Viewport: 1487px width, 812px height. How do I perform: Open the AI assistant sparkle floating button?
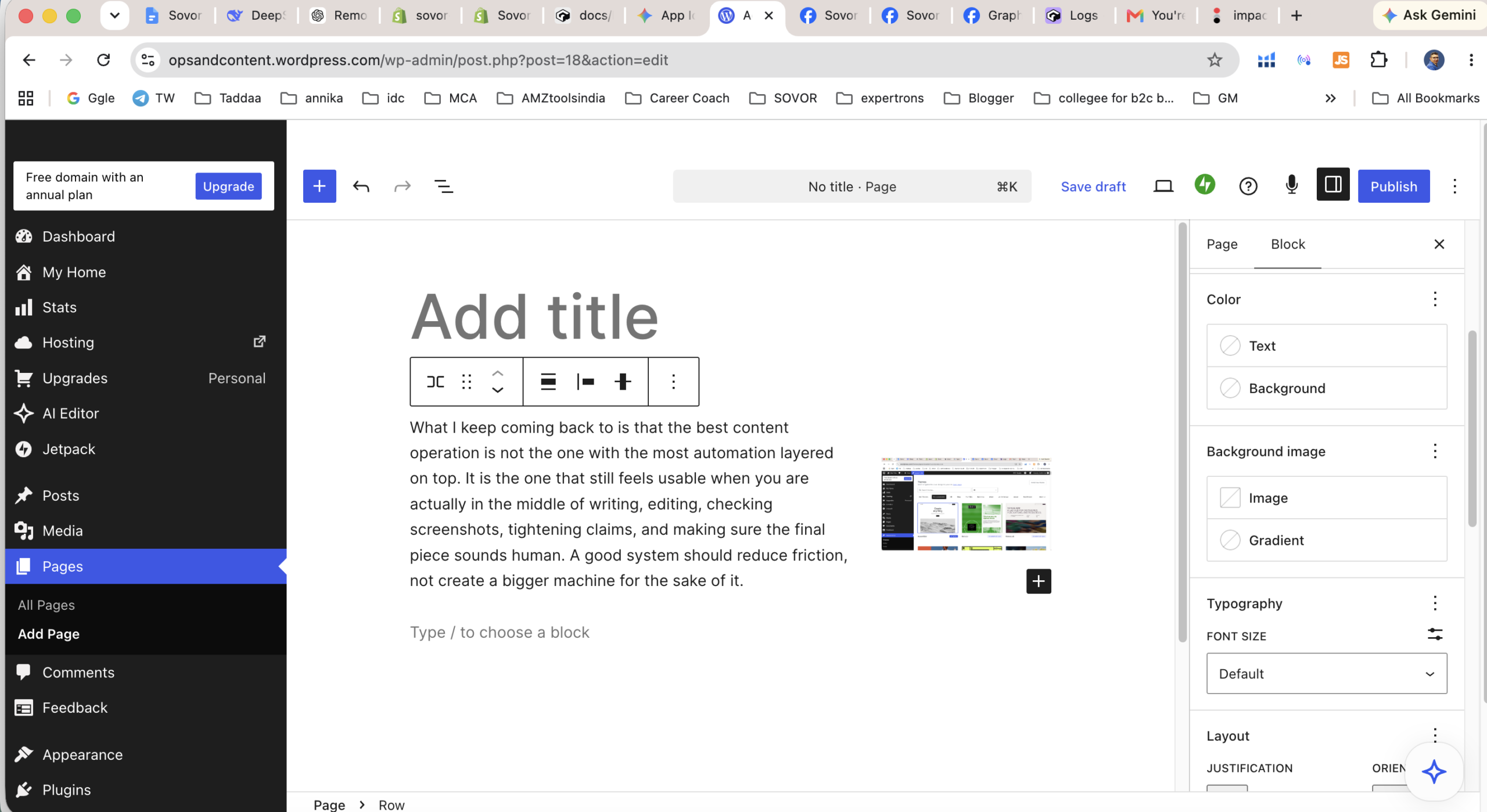coord(1434,772)
